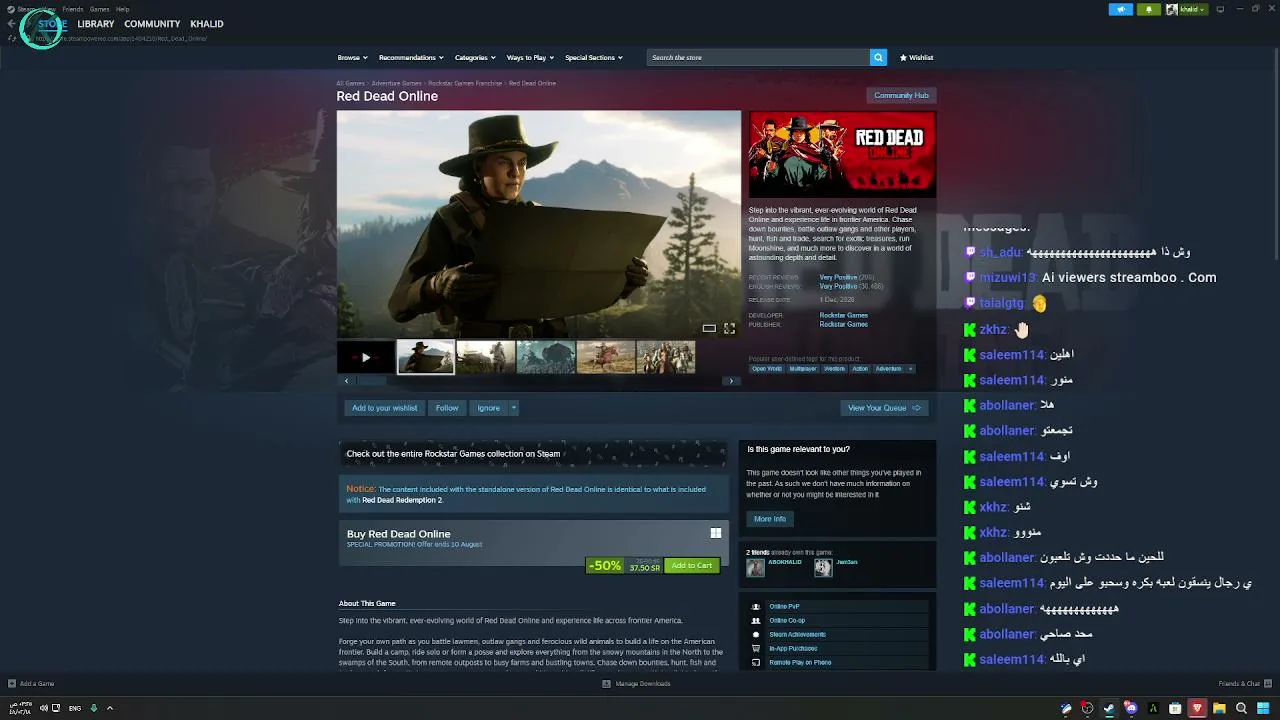Click More Info button
1280x720 pixels.
[770, 519]
